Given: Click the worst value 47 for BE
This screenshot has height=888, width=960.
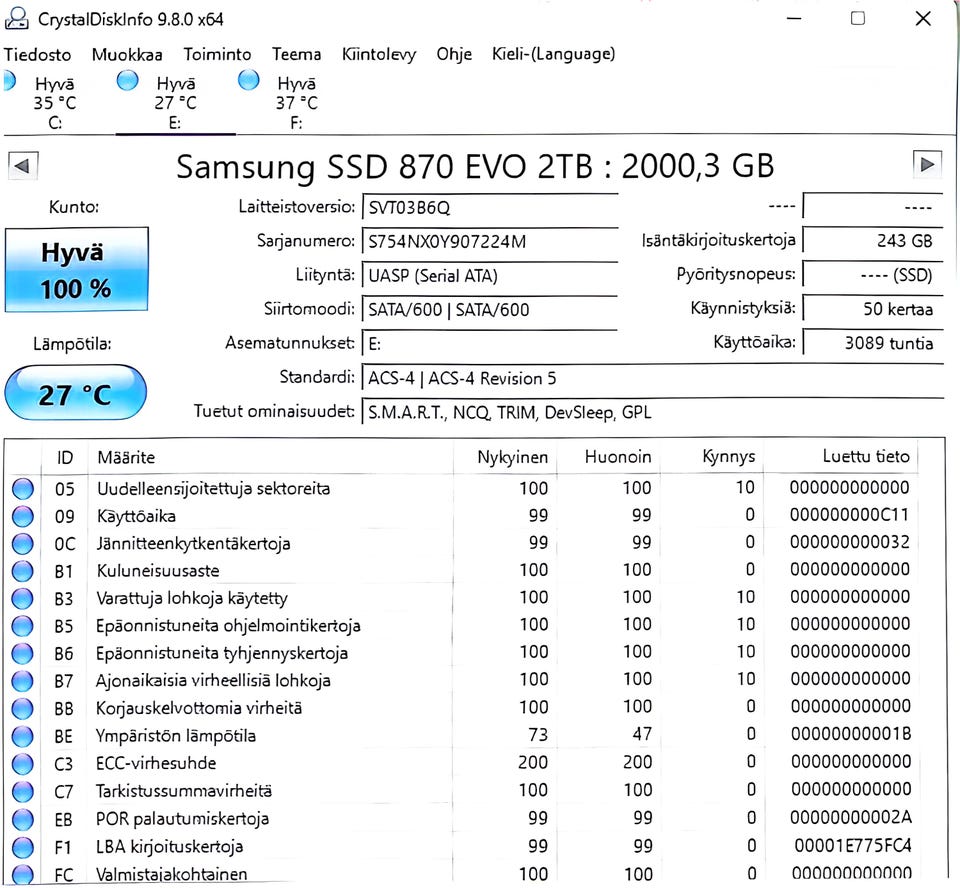Looking at the screenshot, I should 642,734.
